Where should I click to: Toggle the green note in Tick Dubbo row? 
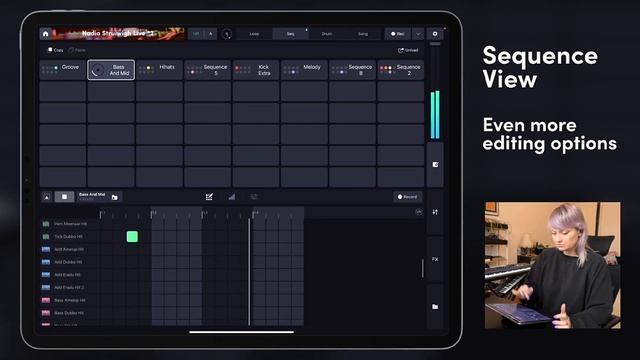click(x=132, y=237)
